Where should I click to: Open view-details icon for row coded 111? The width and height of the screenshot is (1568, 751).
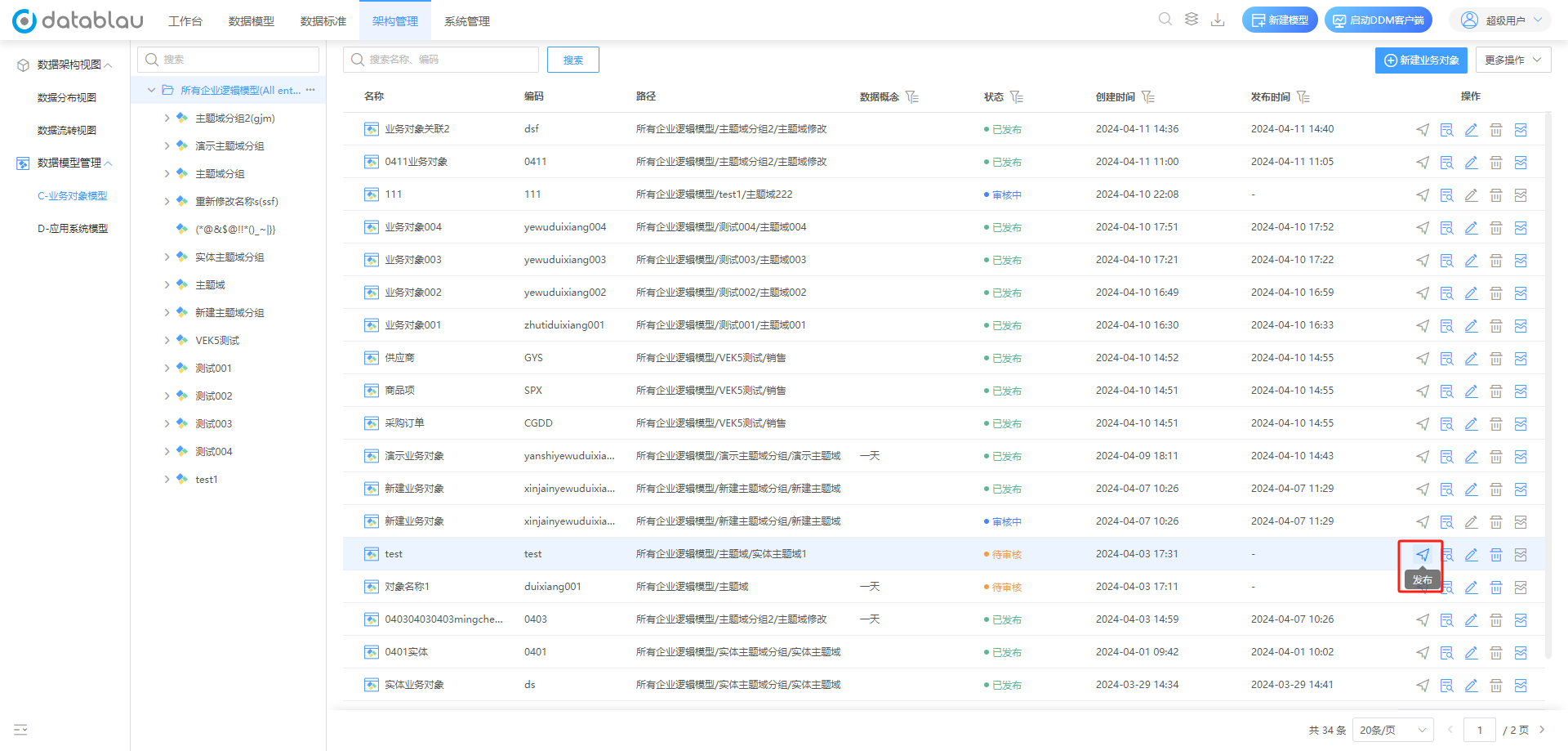point(1447,195)
